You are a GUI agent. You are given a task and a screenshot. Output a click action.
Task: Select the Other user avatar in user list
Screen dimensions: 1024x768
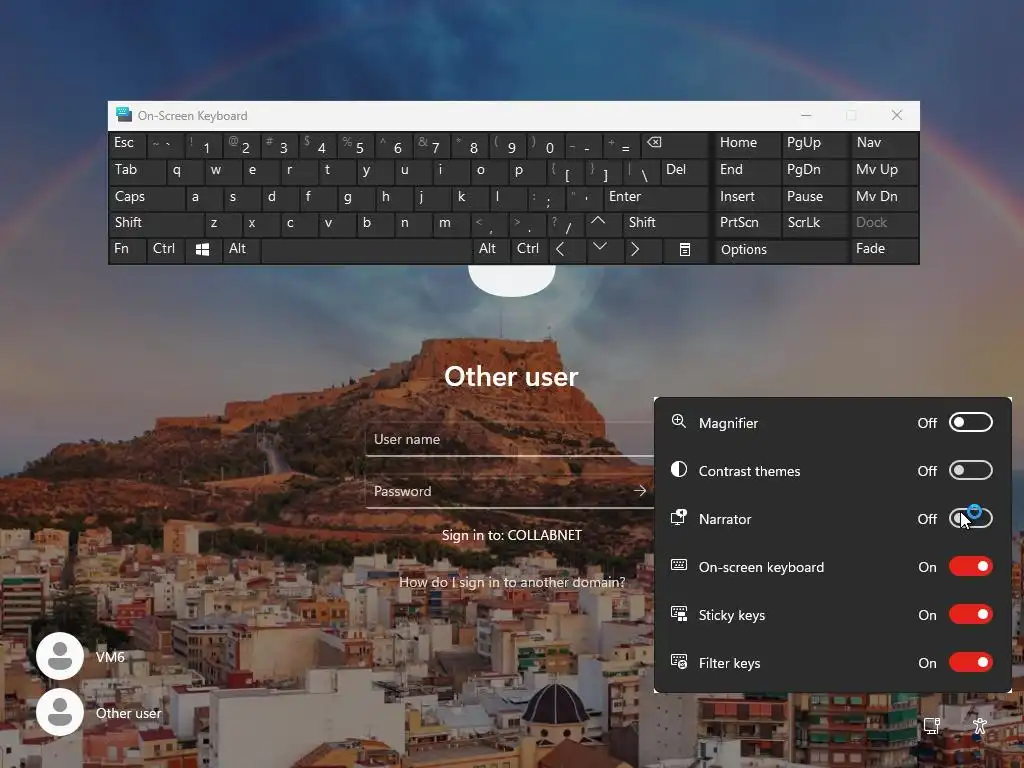click(60, 712)
